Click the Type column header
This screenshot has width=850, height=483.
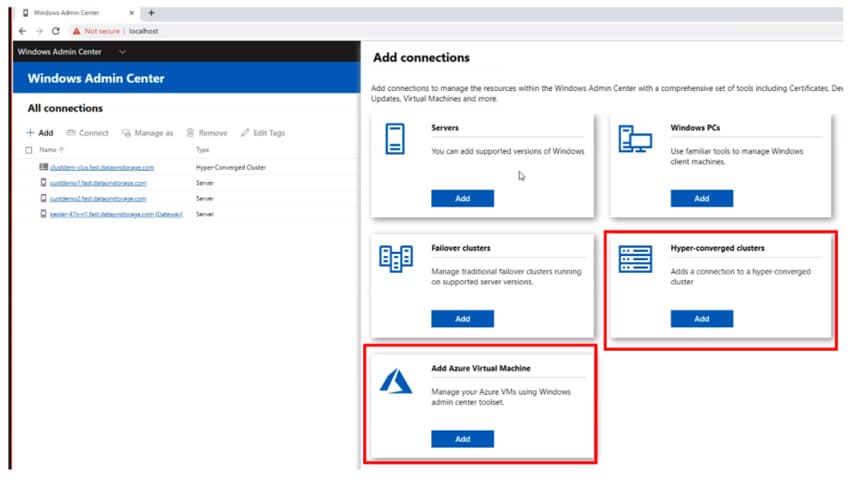coord(202,150)
